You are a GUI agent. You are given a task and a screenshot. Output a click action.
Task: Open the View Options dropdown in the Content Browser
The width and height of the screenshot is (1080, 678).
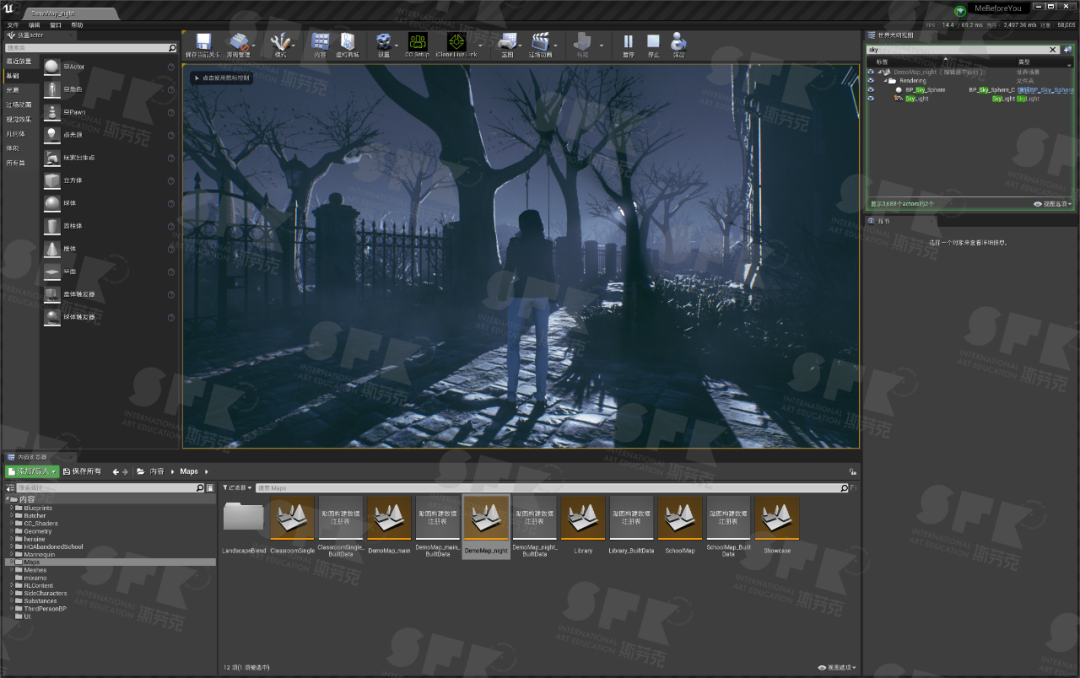tap(837, 668)
